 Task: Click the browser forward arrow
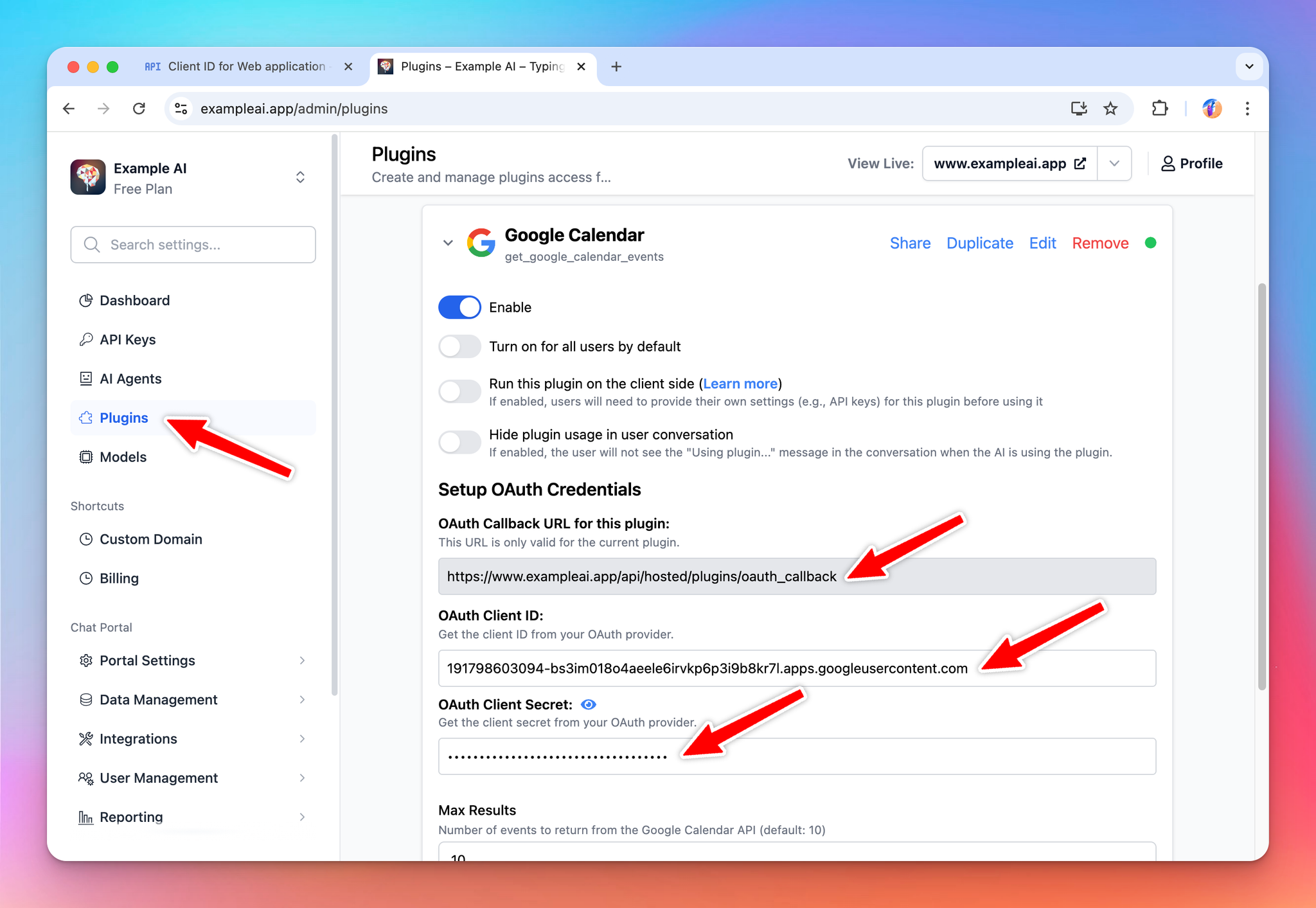(x=103, y=109)
